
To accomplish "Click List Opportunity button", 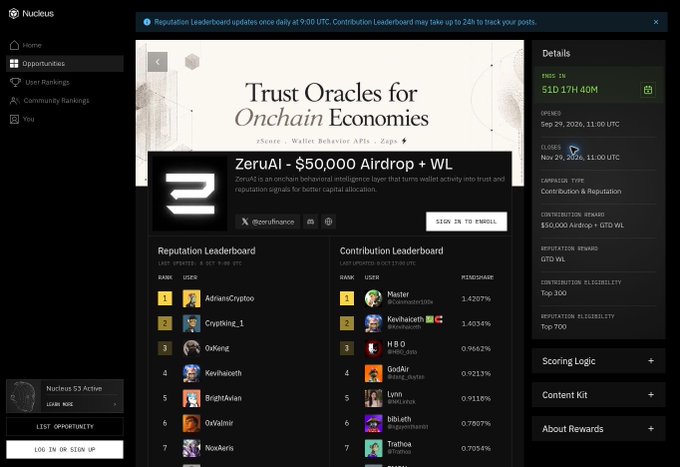I will pos(65,427).
